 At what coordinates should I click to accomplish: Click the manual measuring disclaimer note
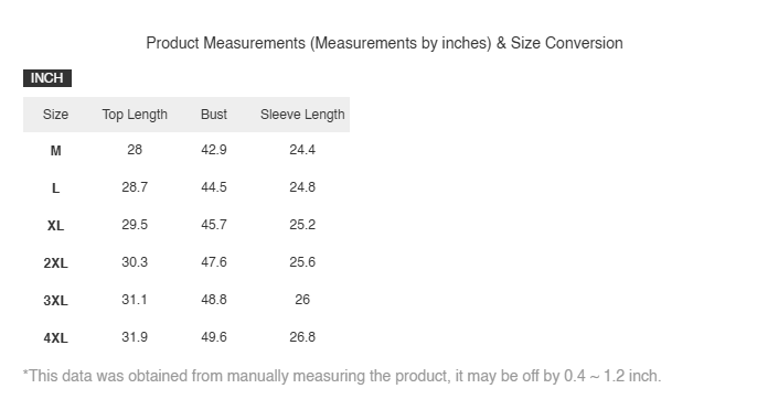341,376
